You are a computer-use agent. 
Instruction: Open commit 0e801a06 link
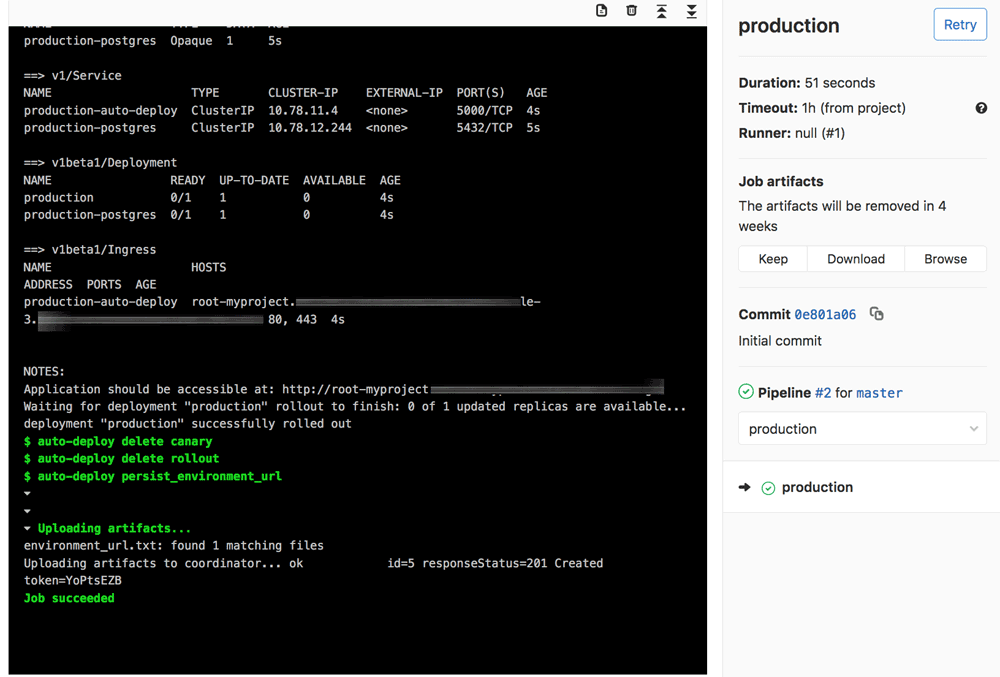click(825, 314)
